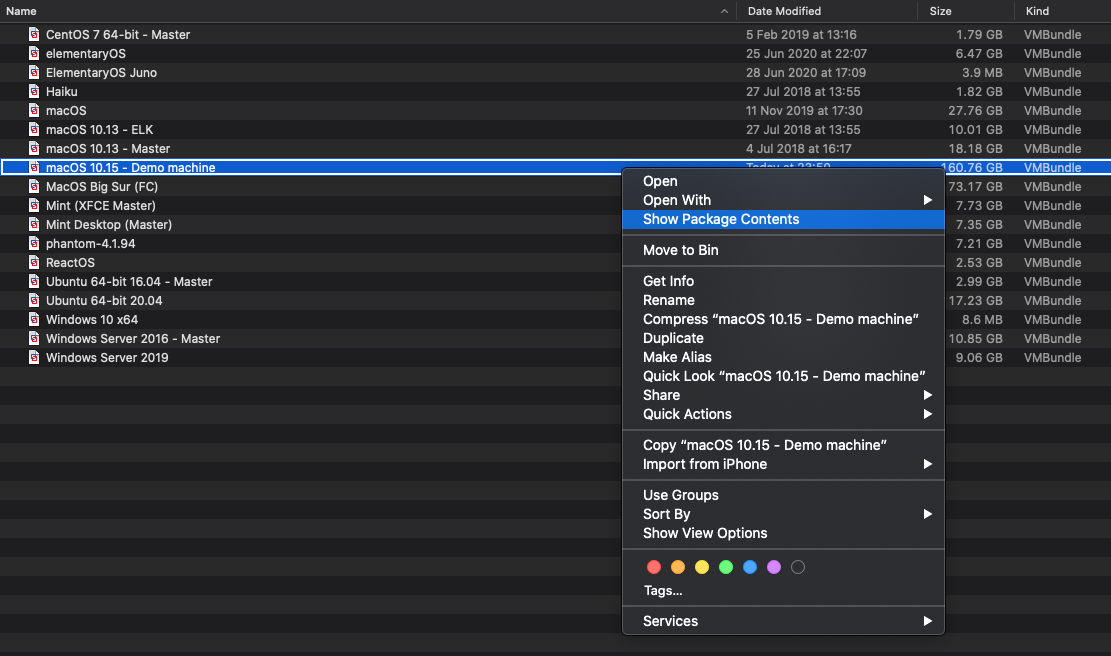Click the "Windows 10 x64" file name
Screen dimensions: 1111x656
(92, 319)
